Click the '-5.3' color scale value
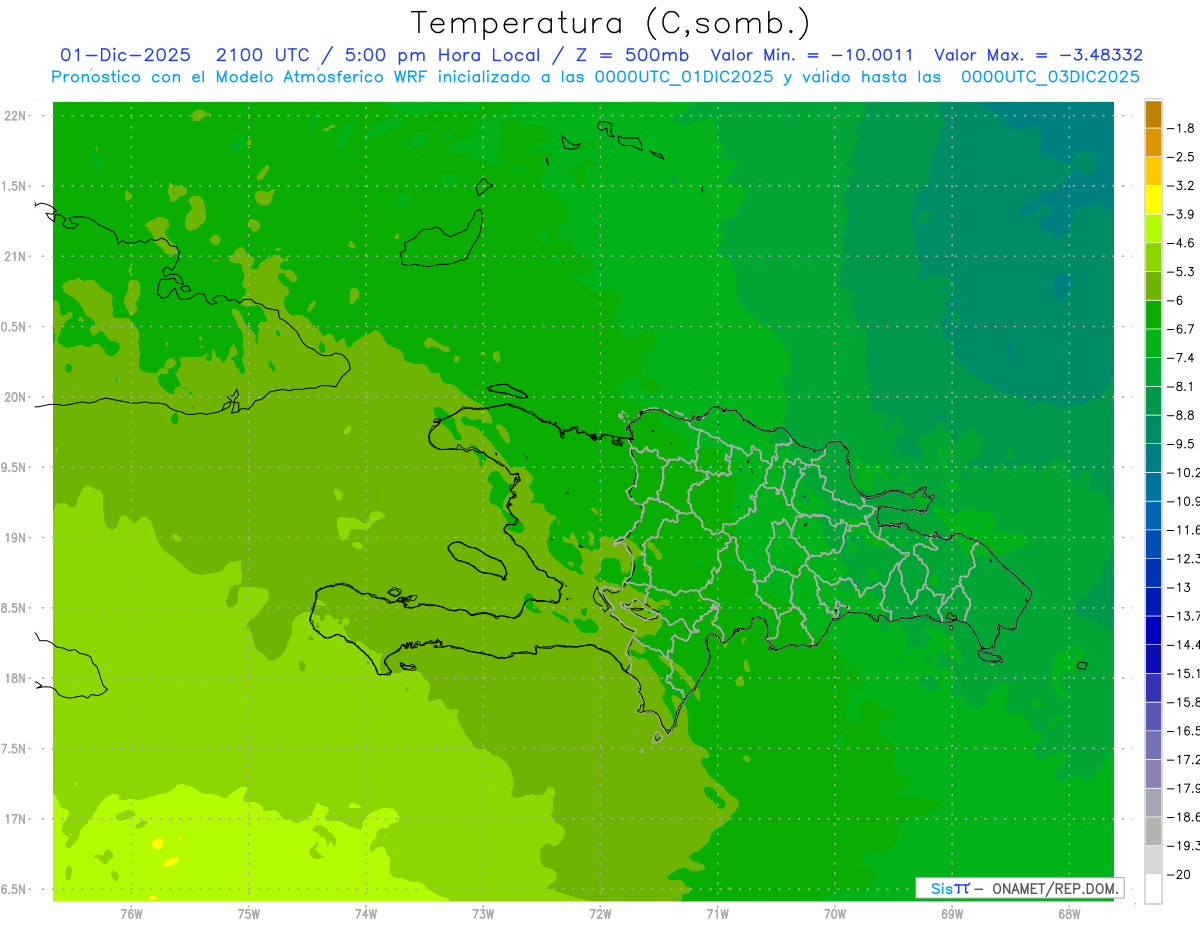 tap(1182, 271)
